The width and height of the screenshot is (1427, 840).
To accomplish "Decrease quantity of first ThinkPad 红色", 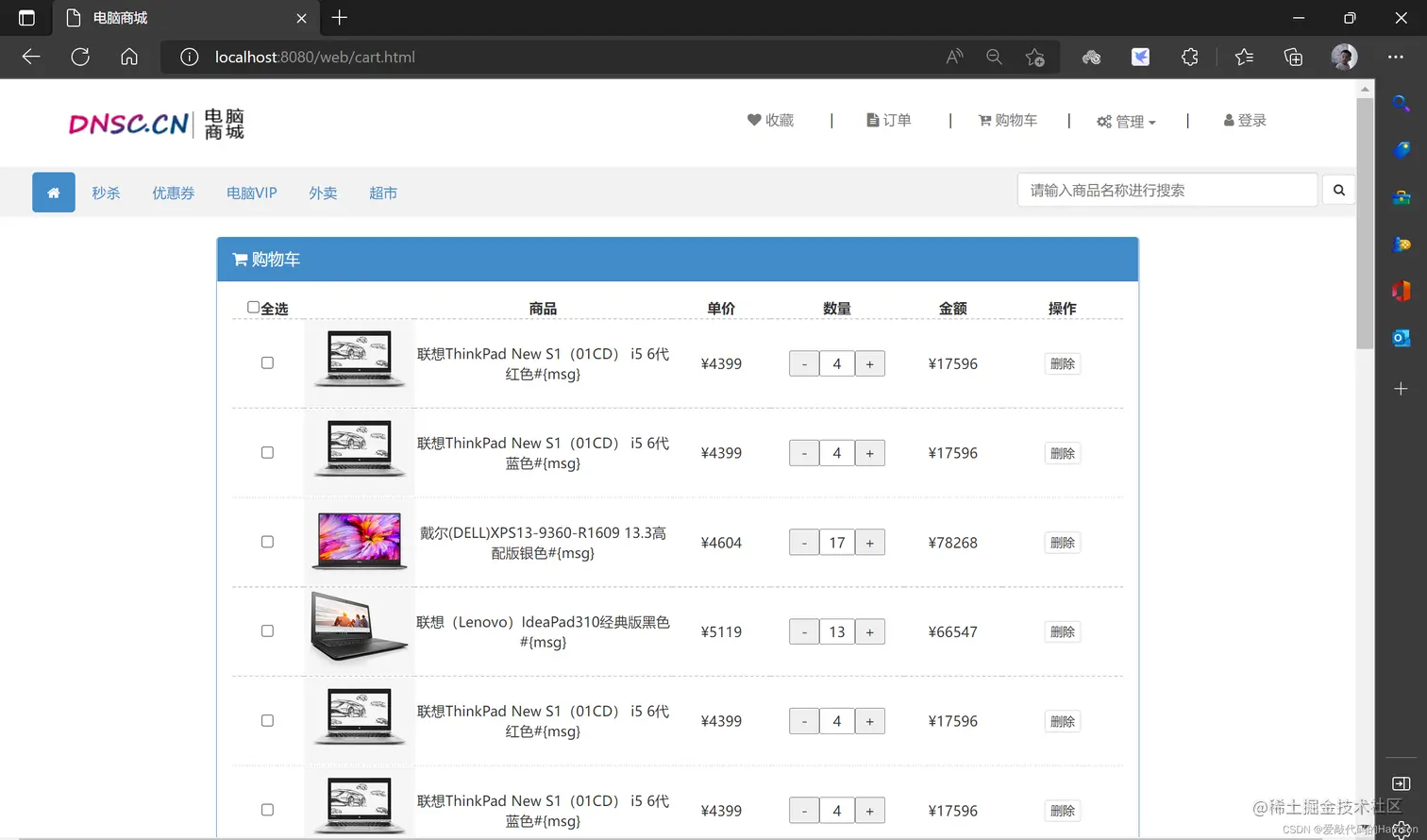I will tap(804, 363).
